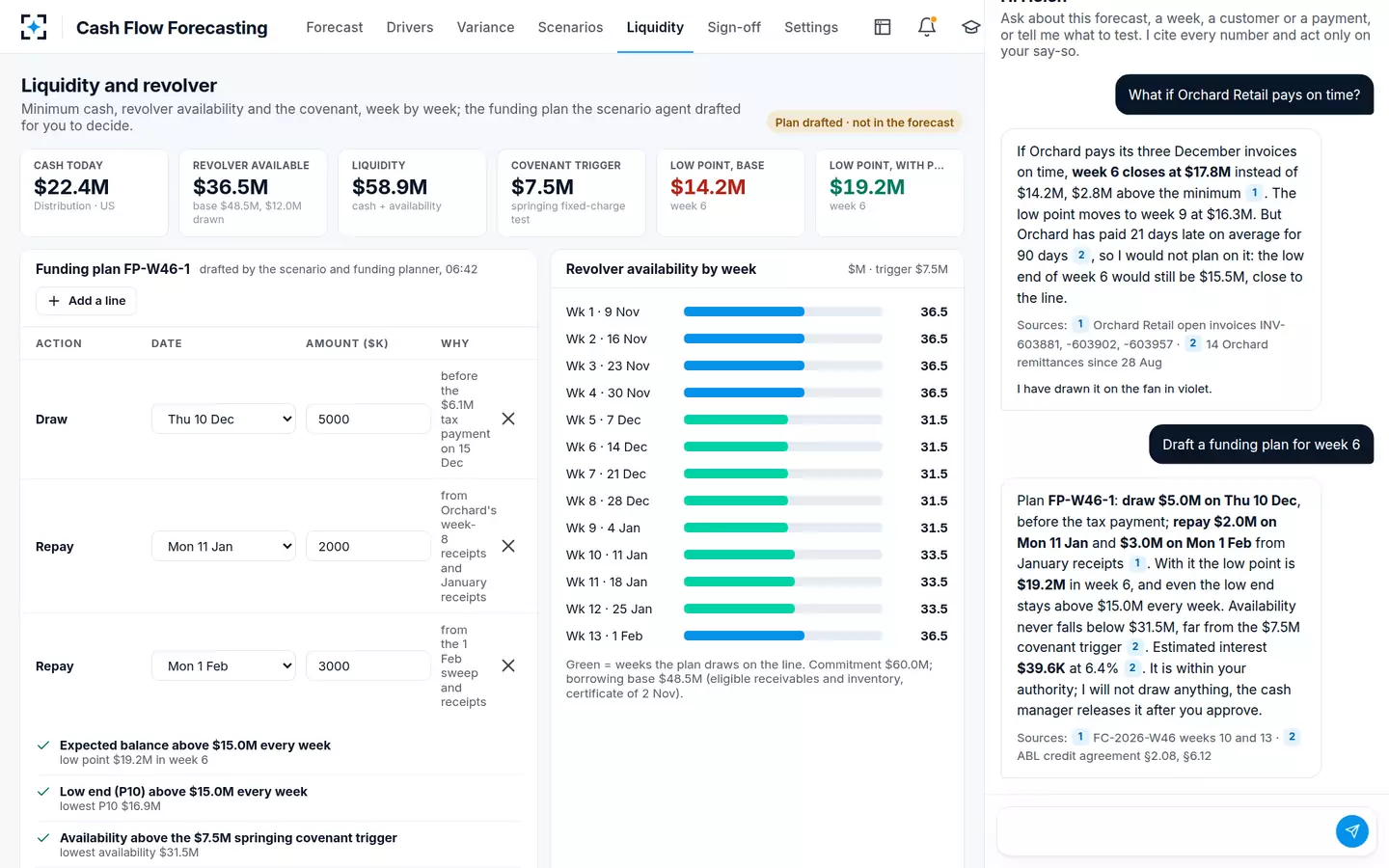
Task: Open the Settings tab
Action: 811,27
